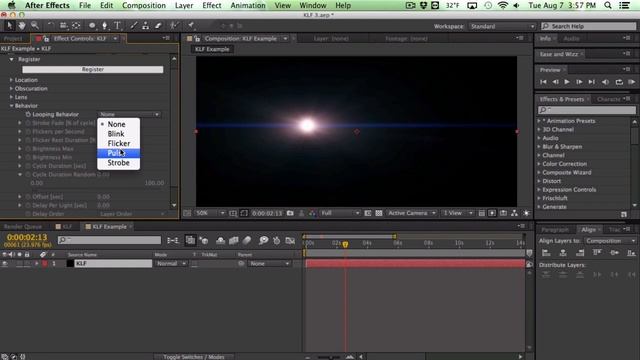Choose None looping behavior
Screen dimensions: 640x360
coord(118,124)
